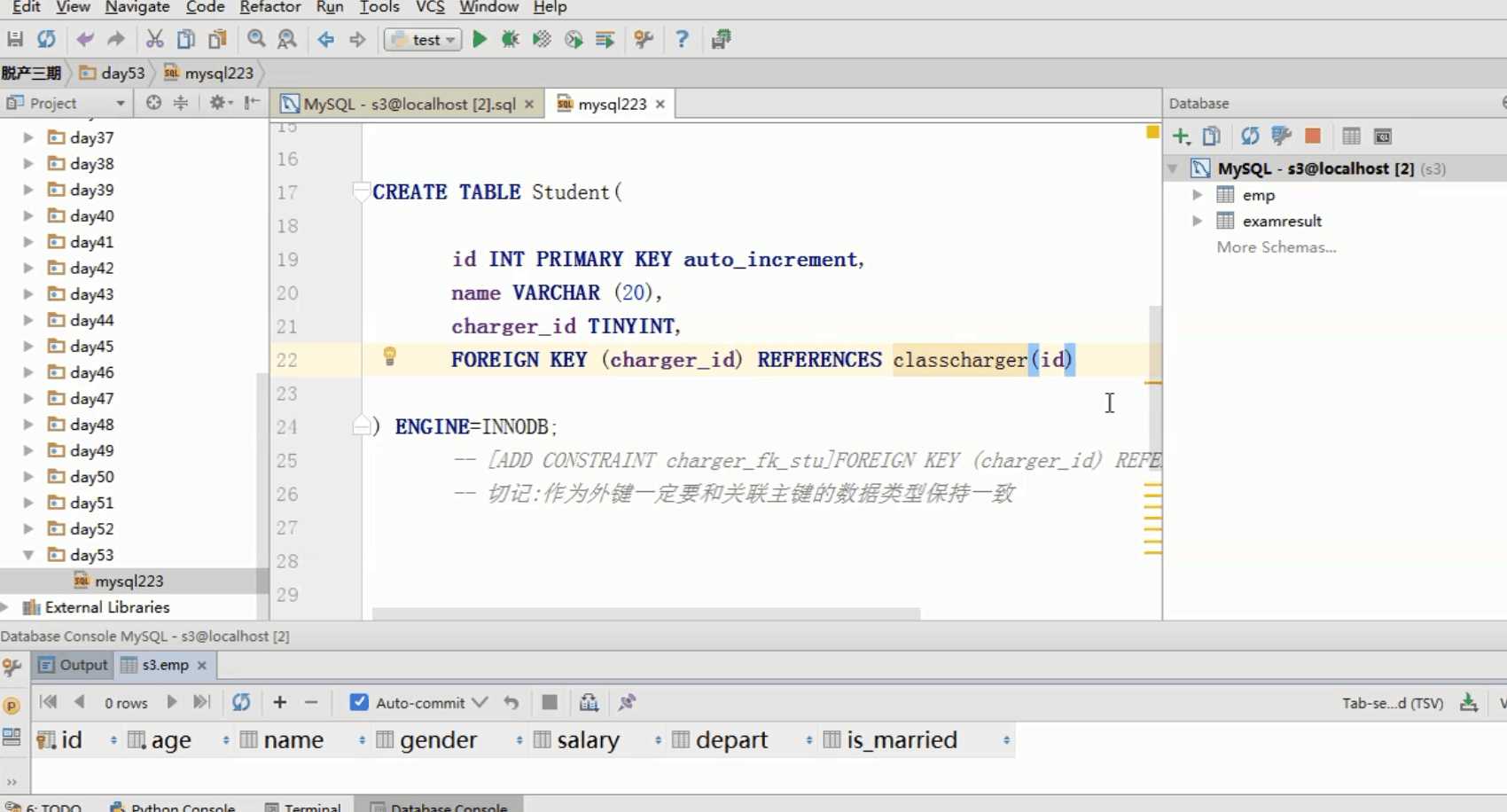The image size is (1507, 812).
Task: Refresh the Database panel
Action: 1250,137
